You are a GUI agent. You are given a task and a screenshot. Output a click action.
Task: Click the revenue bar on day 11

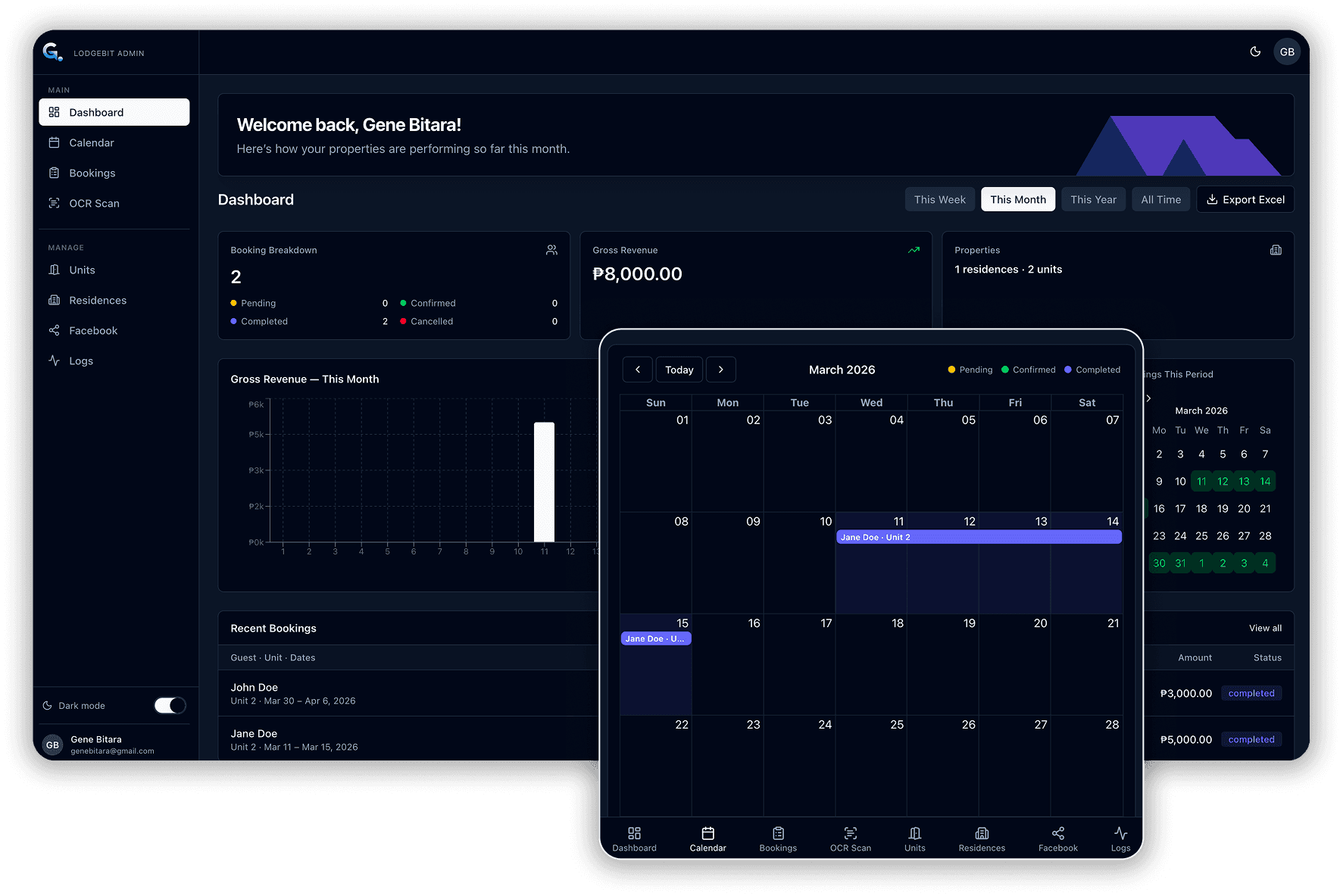point(543,481)
